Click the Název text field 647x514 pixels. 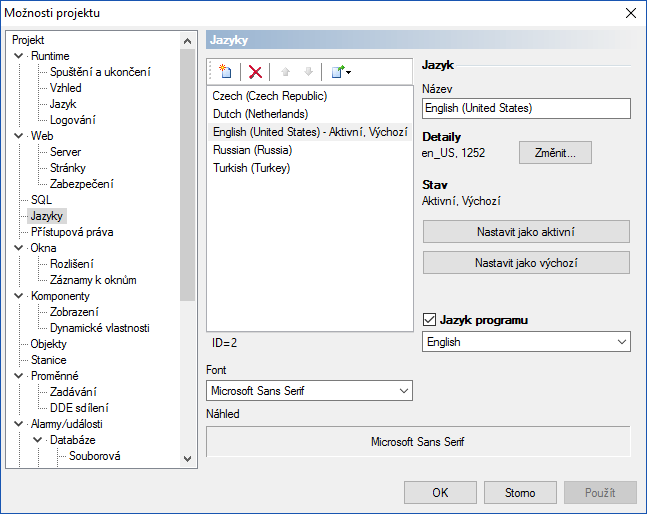pyautogui.click(x=526, y=108)
